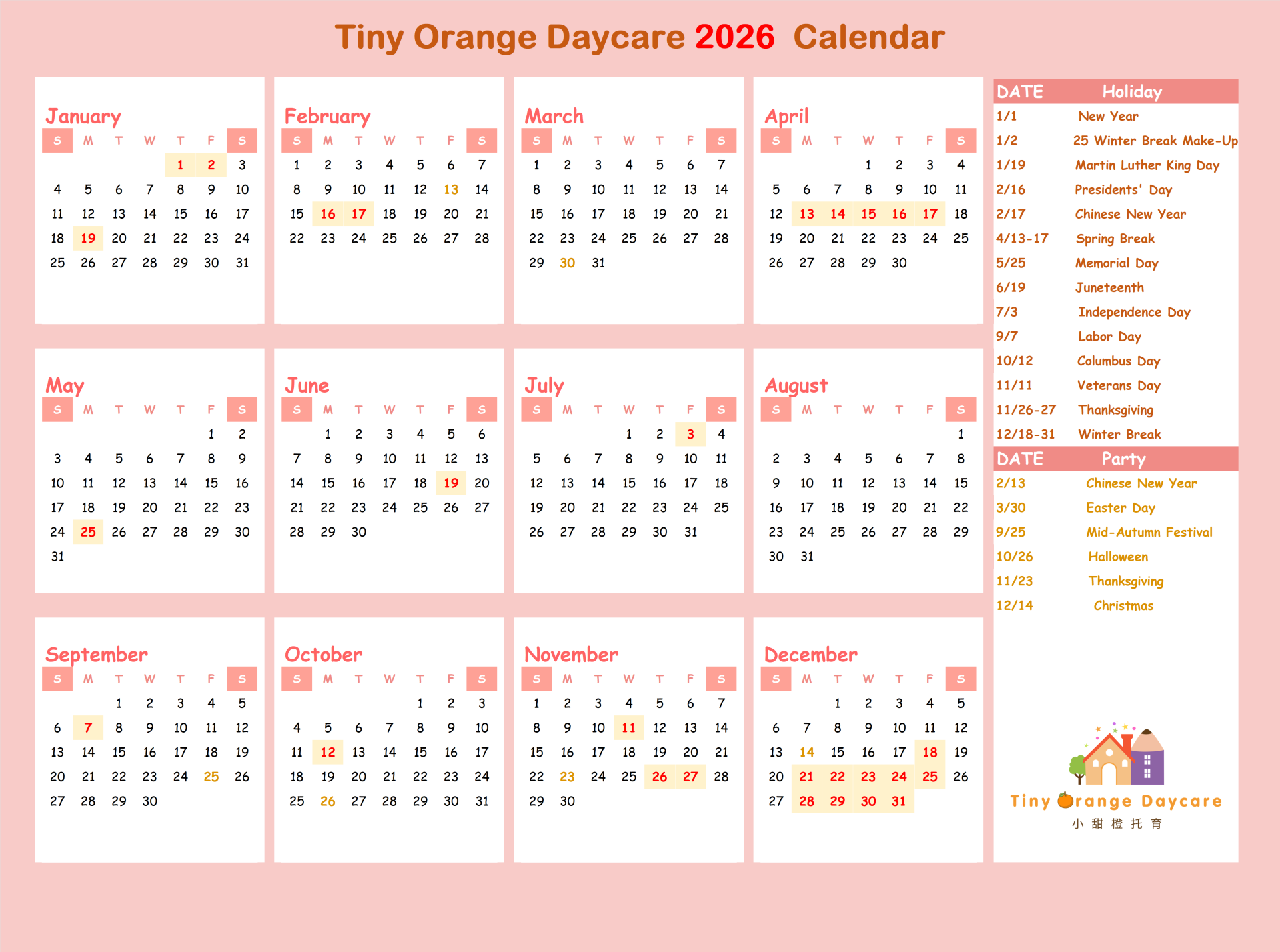Image resolution: width=1280 pixels, height=952 pixels.
Task: Select the January month title
Action: (x=83, y=117)
